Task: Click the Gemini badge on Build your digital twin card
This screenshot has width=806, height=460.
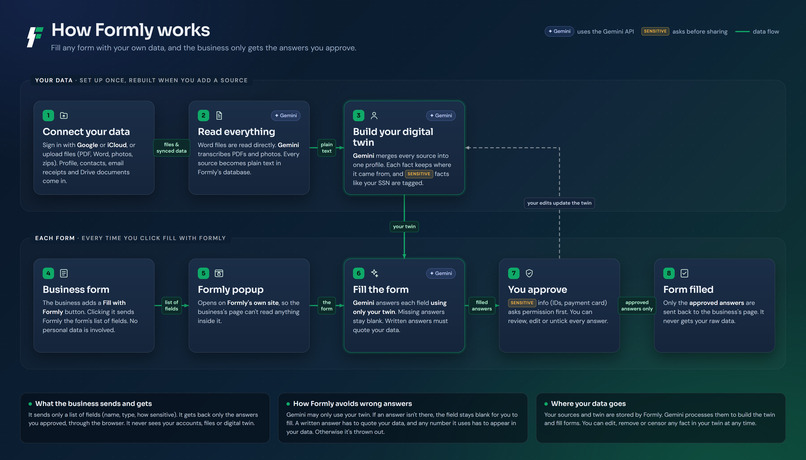Action: click(x=441, y=116)
